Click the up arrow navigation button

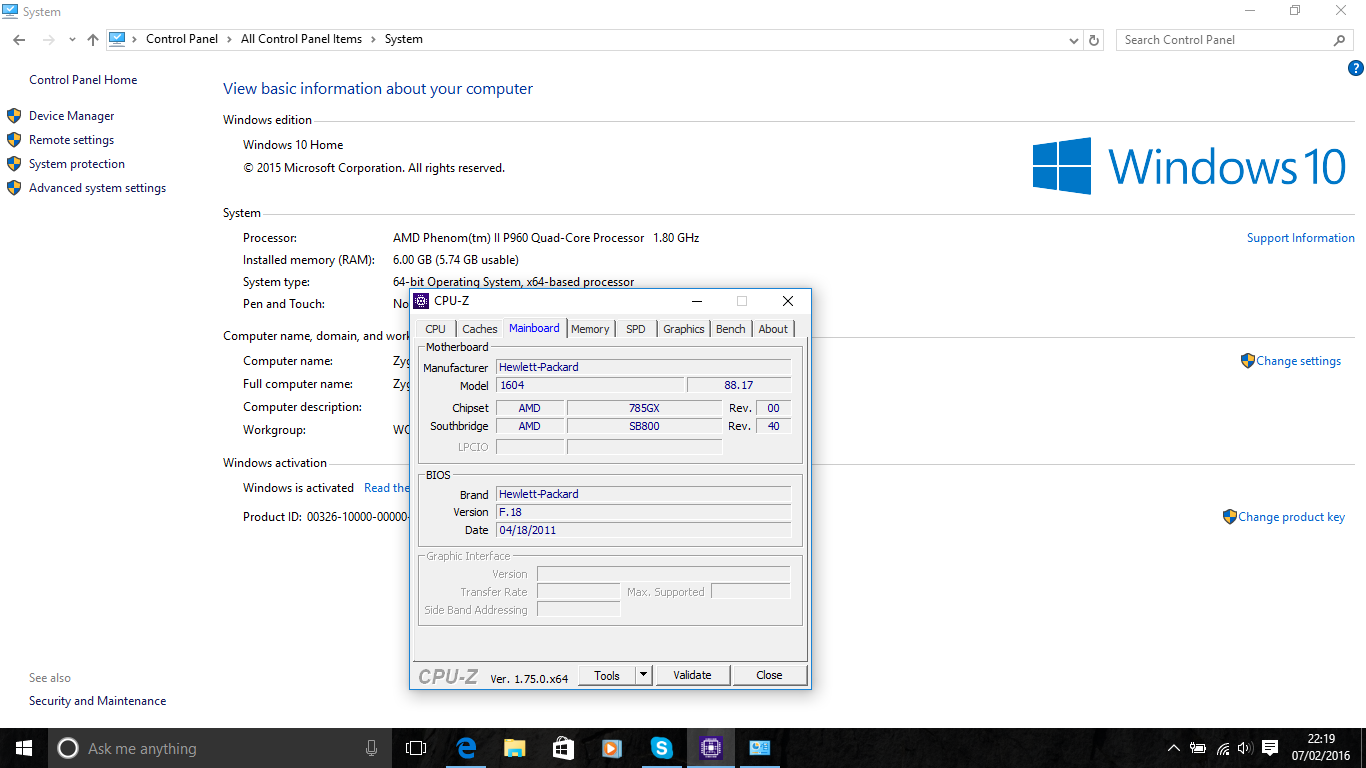[93, 40]
